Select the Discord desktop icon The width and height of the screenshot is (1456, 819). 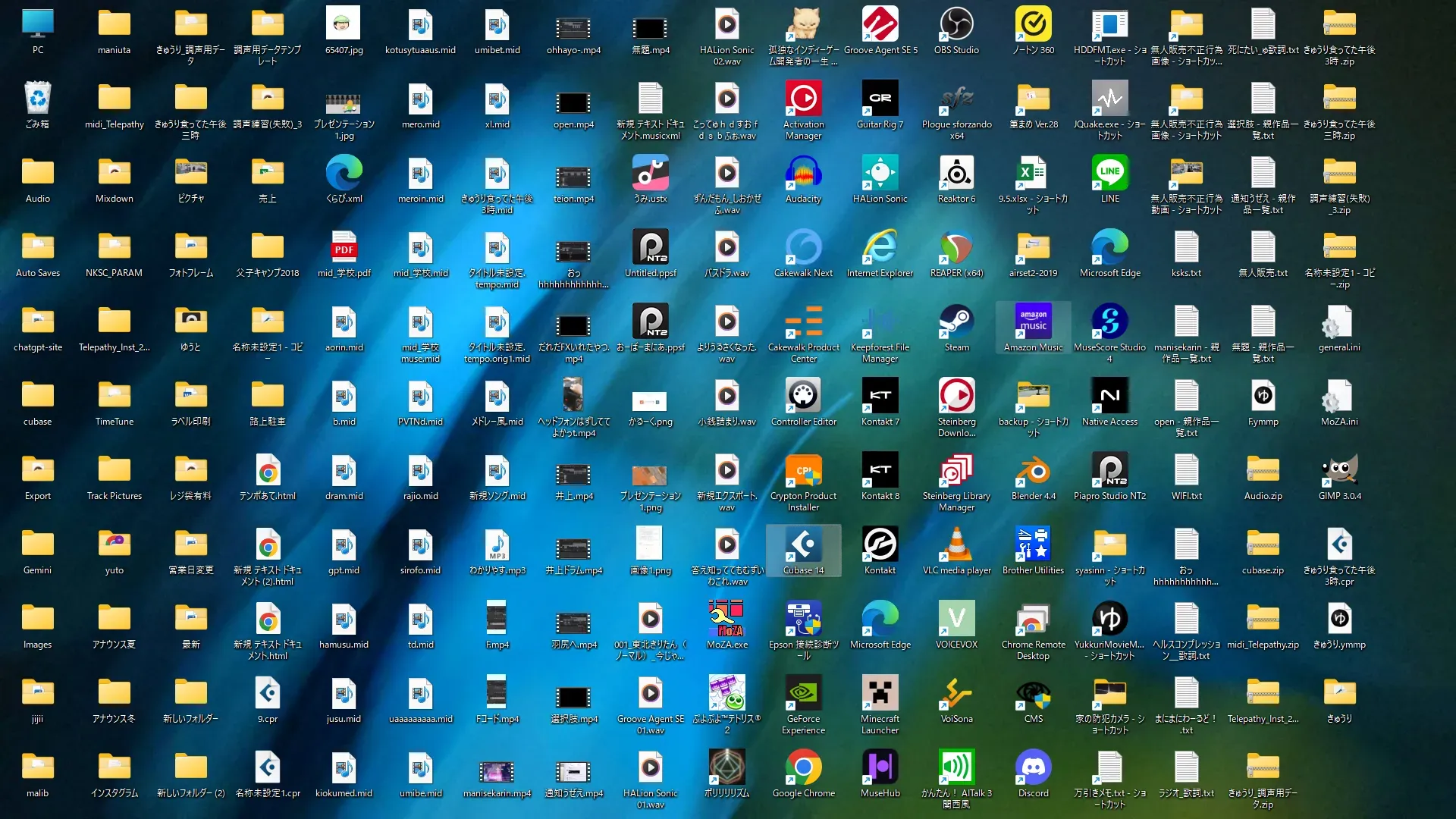coord(1033,768)
